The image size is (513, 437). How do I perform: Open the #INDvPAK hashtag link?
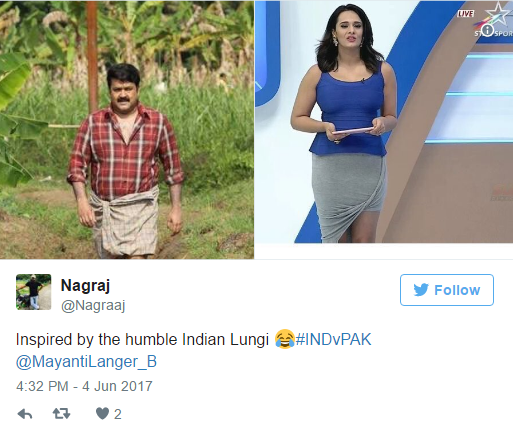[333, 340]
